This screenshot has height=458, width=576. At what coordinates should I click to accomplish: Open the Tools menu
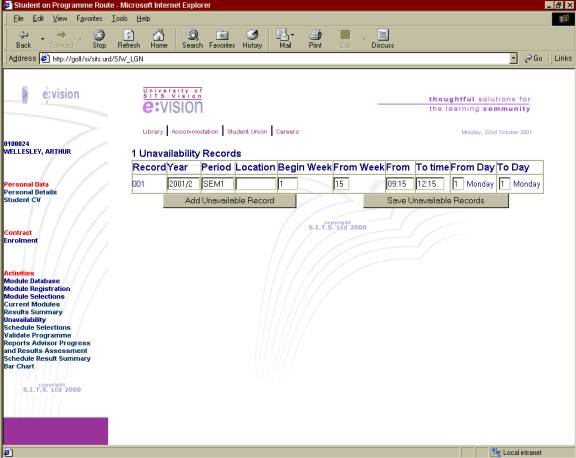[119, 18]
